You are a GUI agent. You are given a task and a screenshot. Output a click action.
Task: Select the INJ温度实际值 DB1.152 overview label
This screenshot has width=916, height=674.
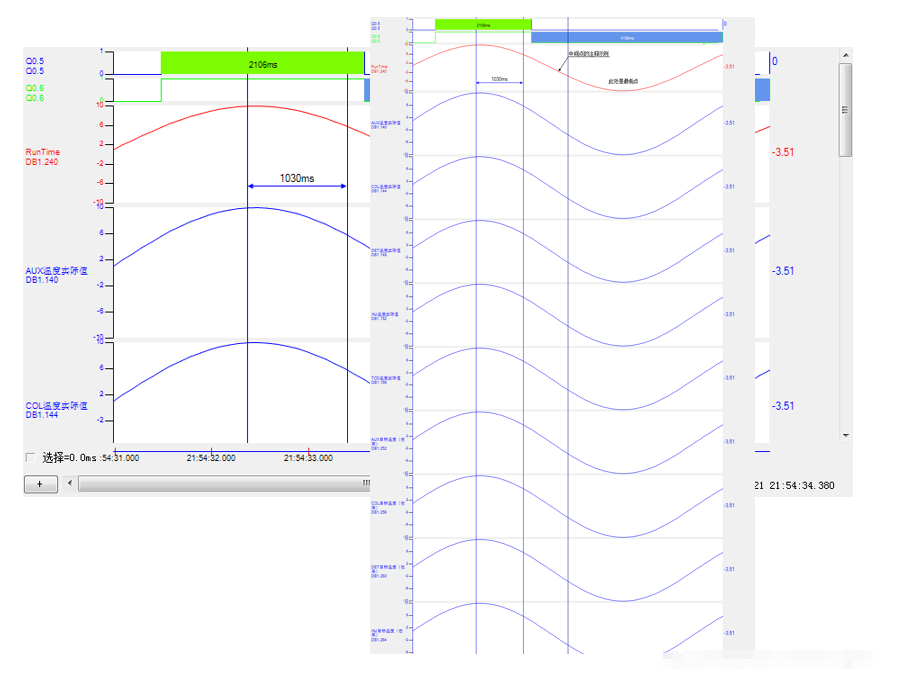(385, 316)
